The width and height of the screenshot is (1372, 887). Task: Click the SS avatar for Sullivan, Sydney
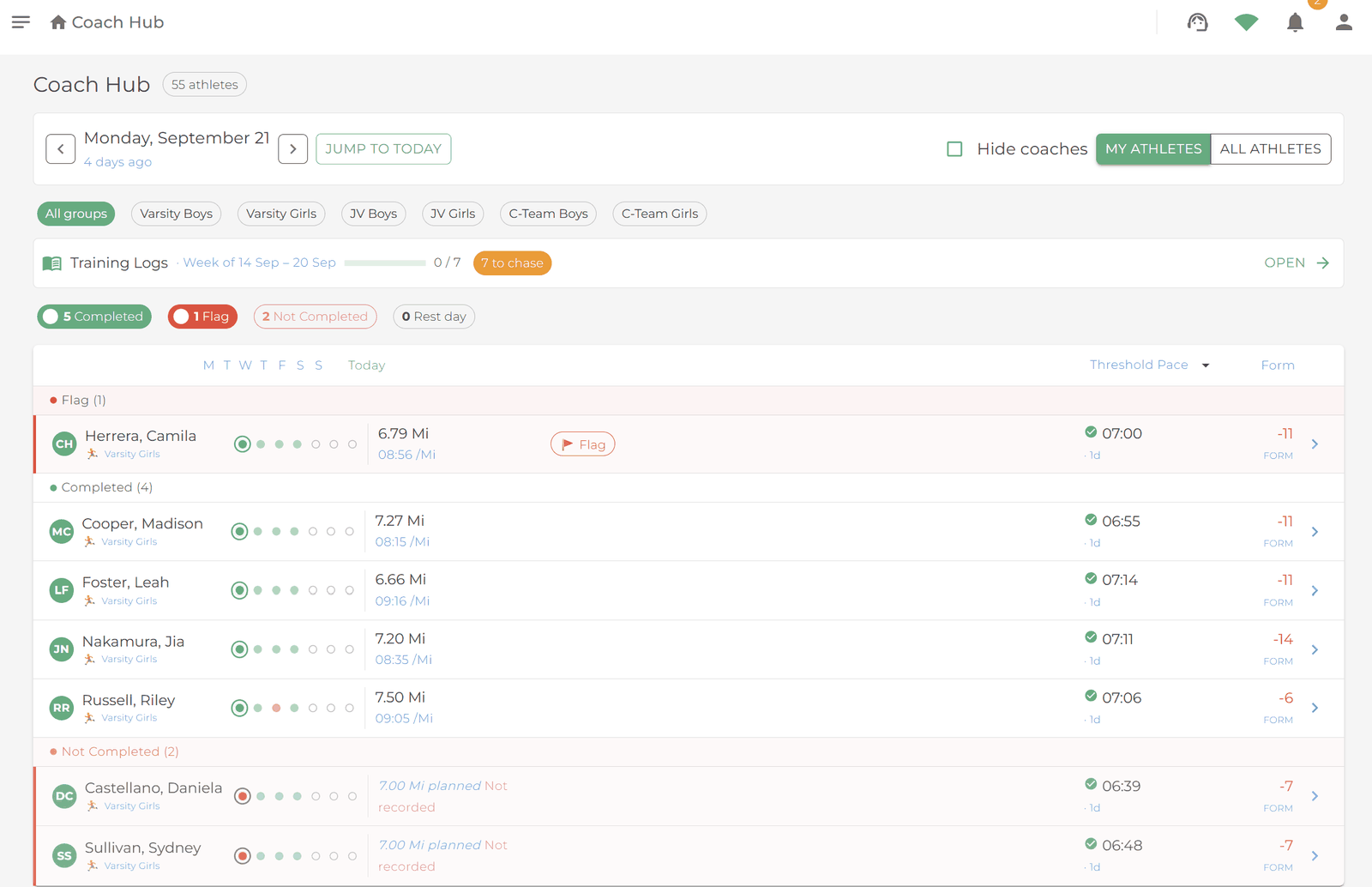tap(64, 856)
